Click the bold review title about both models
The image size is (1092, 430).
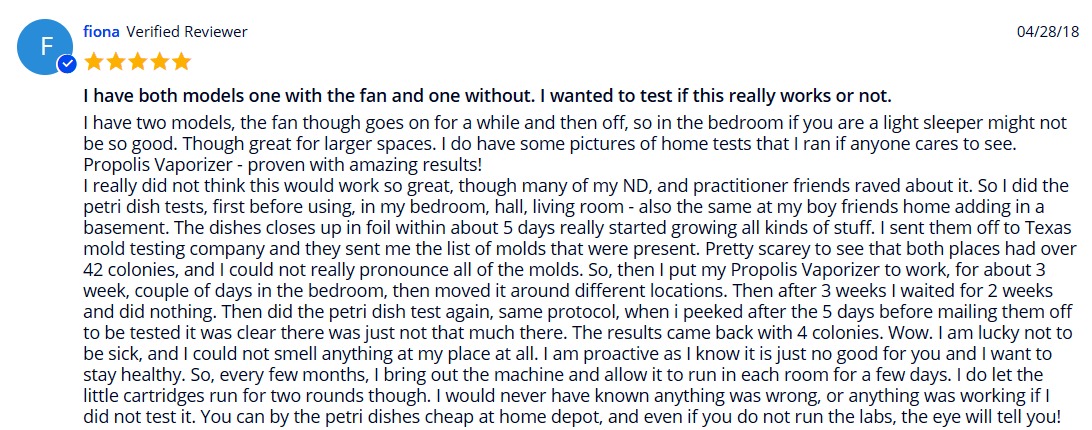tap(488, 95)
